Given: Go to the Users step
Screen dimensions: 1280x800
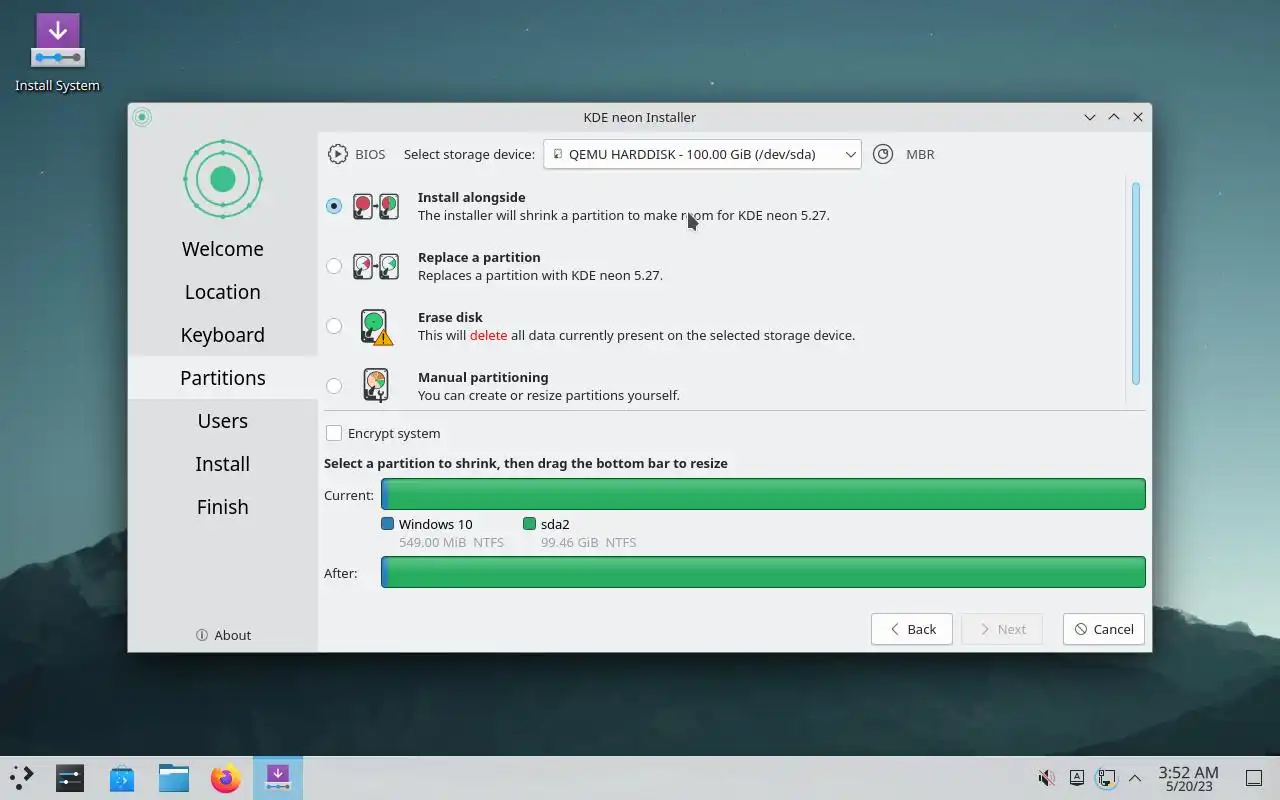Looking at the screenshot, I should pos(223,421).
